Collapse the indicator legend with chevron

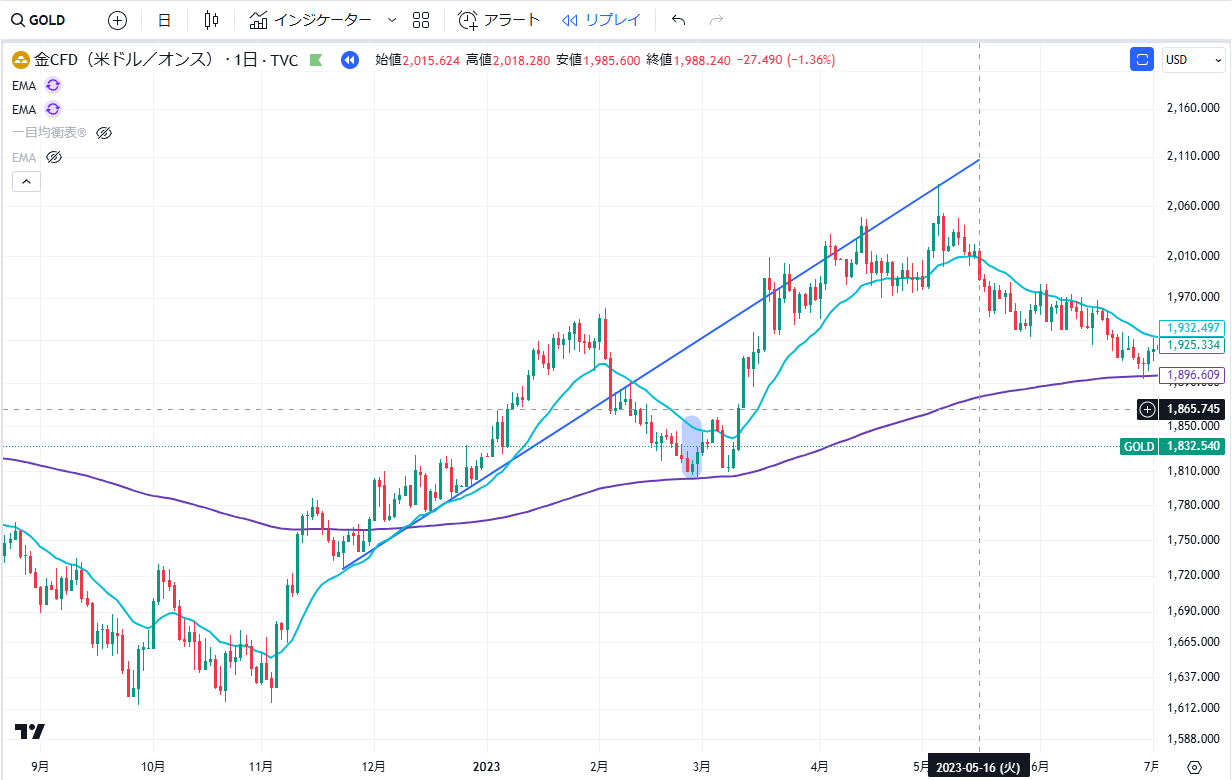coord(26,181)
